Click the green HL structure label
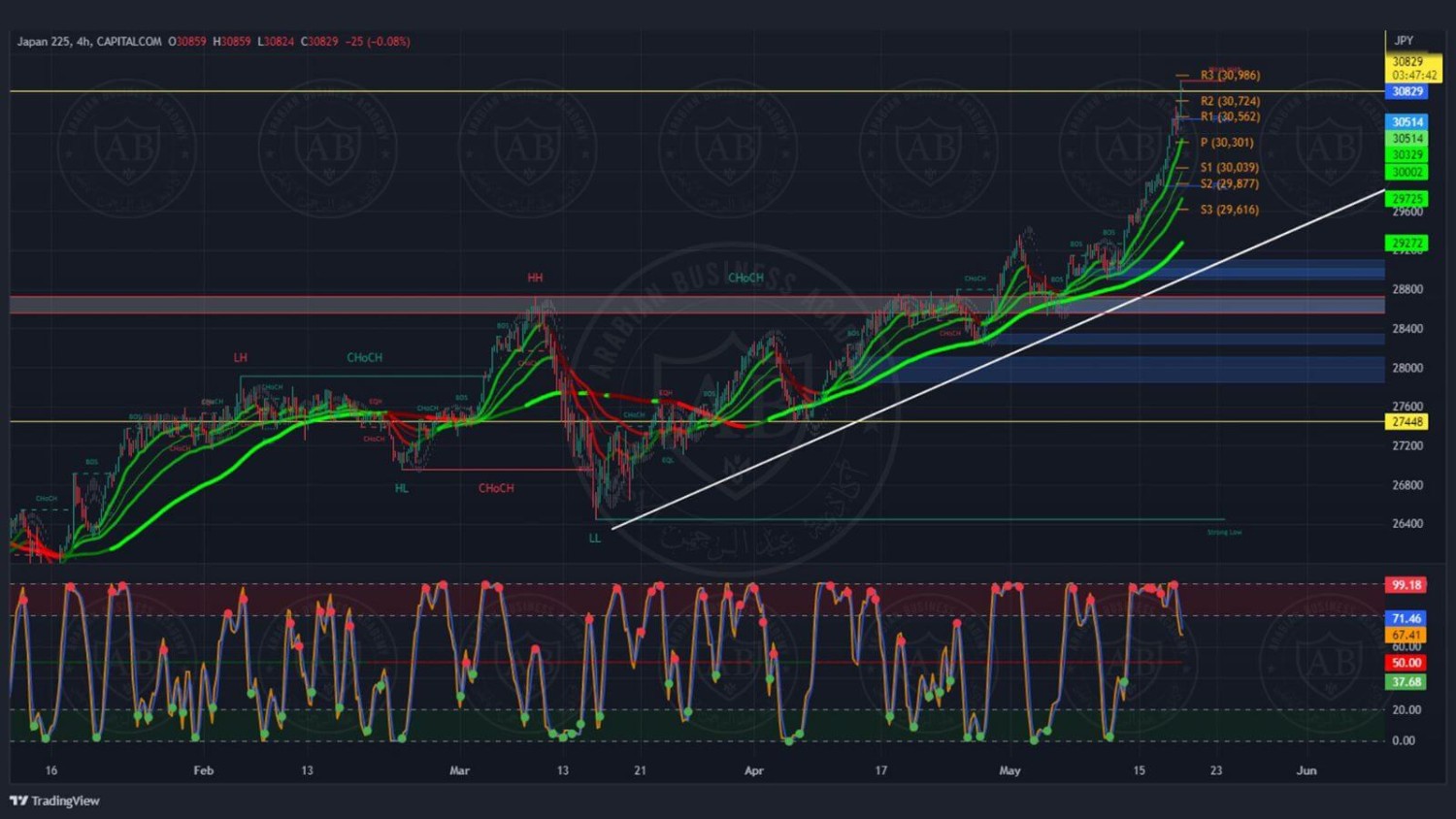This screenshot has height=819, width=1456. (x=402, y=488)
